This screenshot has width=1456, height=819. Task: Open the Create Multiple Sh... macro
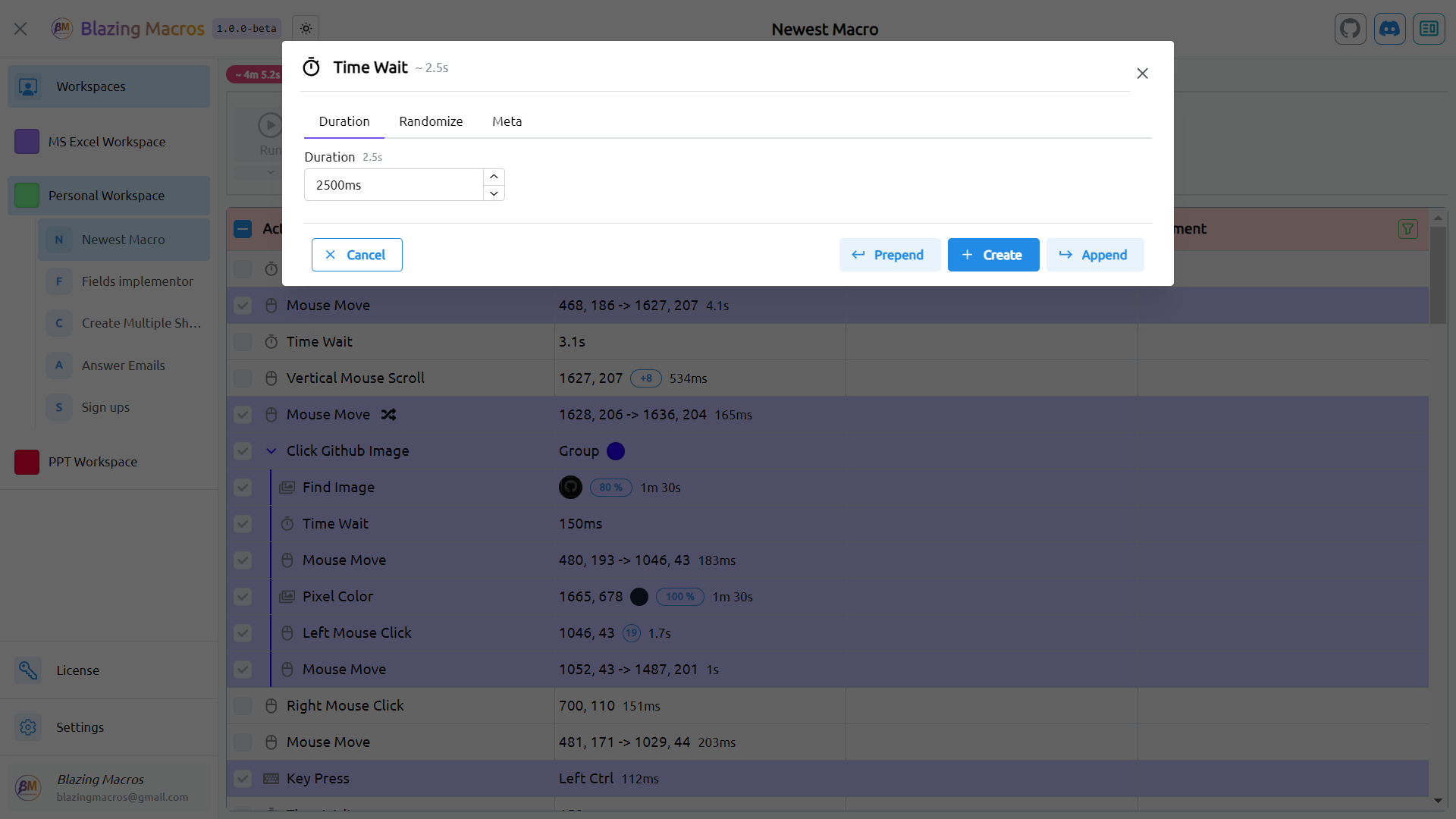pyautogui.click(x=124, y=323)
